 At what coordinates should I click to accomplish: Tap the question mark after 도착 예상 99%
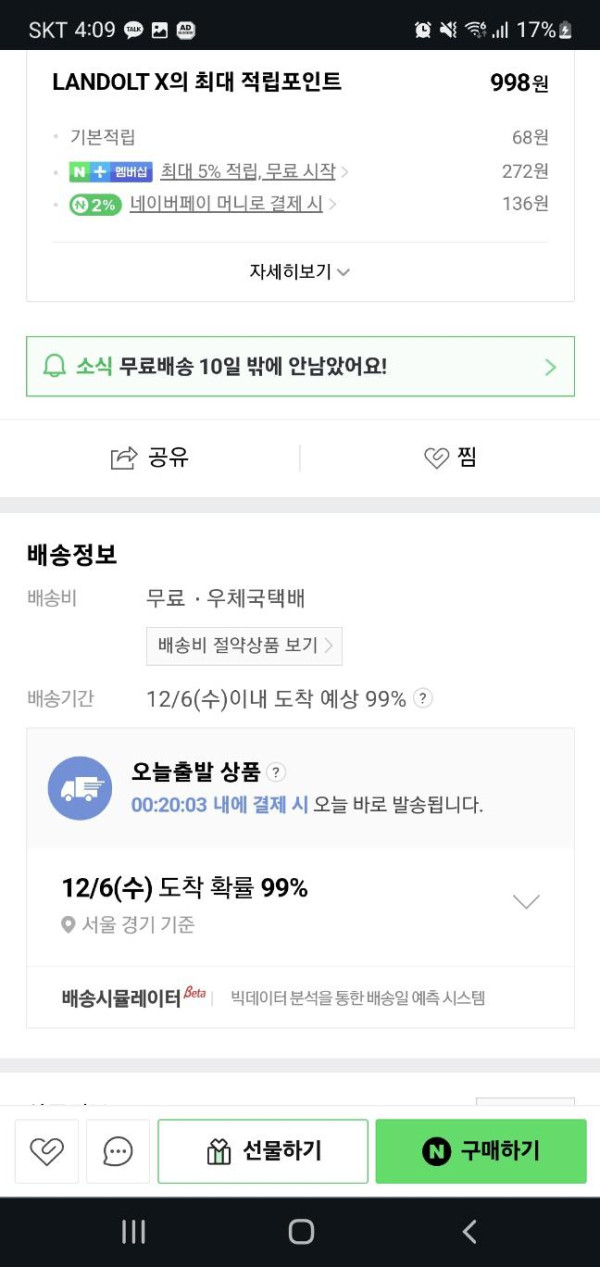point(423,699)
